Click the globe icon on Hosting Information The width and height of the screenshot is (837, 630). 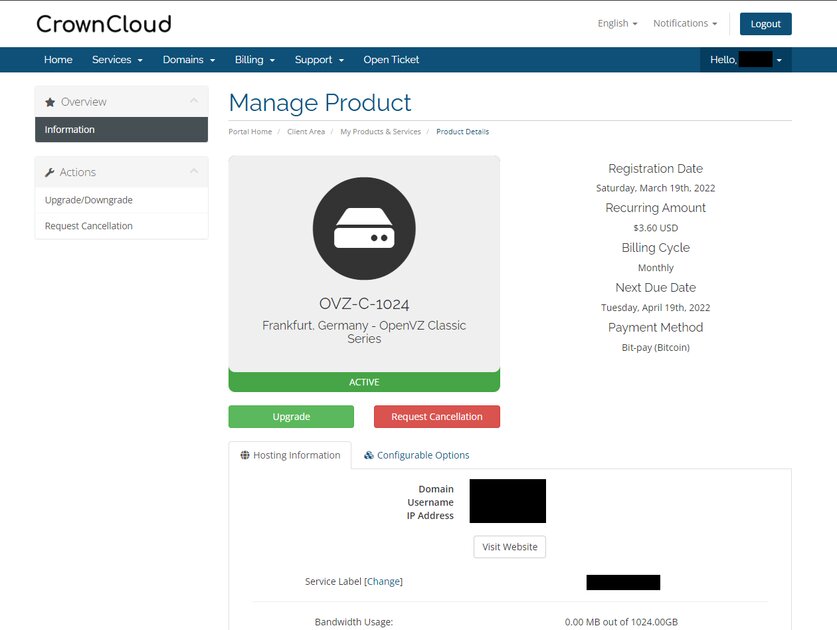pos(245,455)
